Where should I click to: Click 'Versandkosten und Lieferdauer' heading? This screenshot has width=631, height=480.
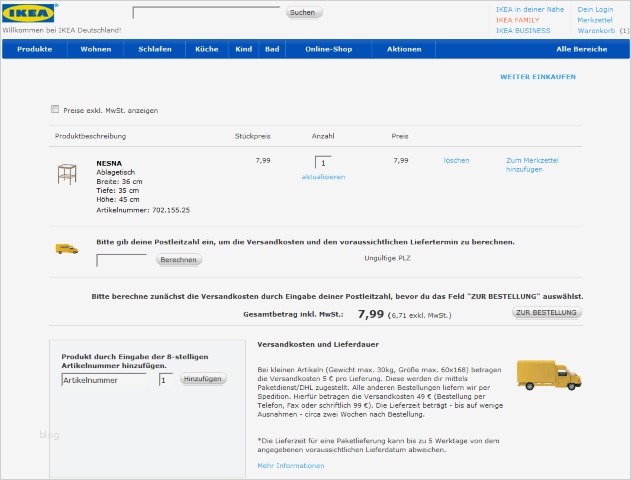coord(318,344)
